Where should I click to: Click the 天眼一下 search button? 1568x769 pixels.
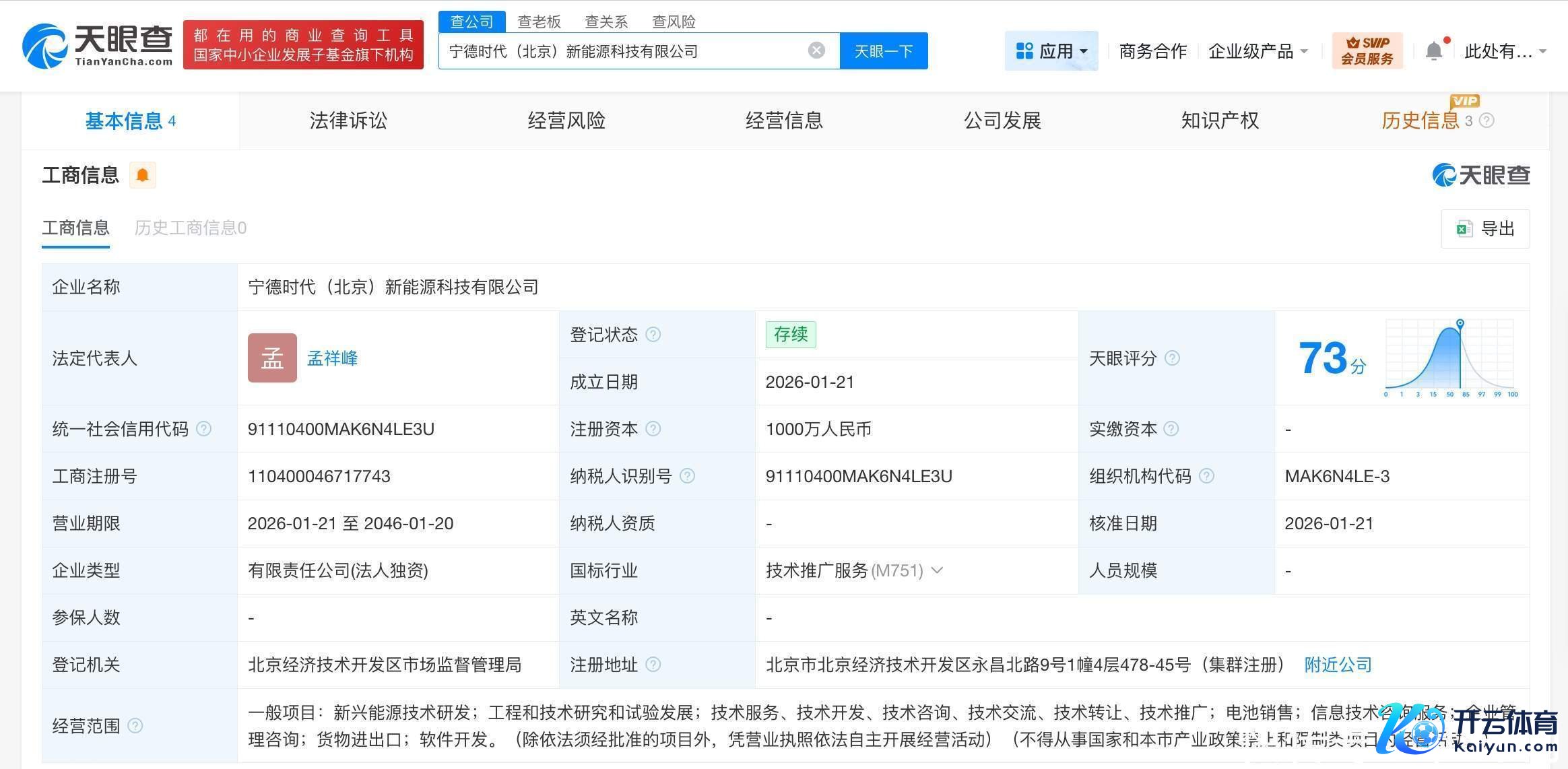(x=883, y=51)
